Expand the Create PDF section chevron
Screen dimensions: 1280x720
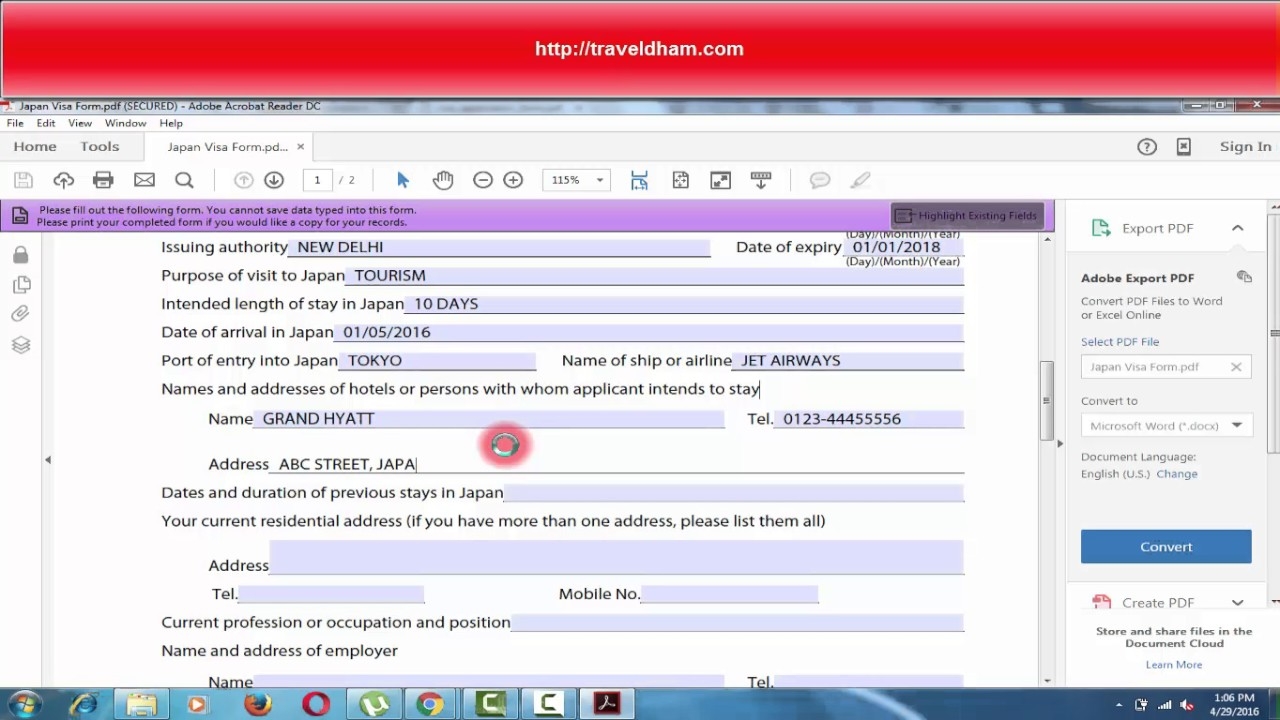point(1237,603)
